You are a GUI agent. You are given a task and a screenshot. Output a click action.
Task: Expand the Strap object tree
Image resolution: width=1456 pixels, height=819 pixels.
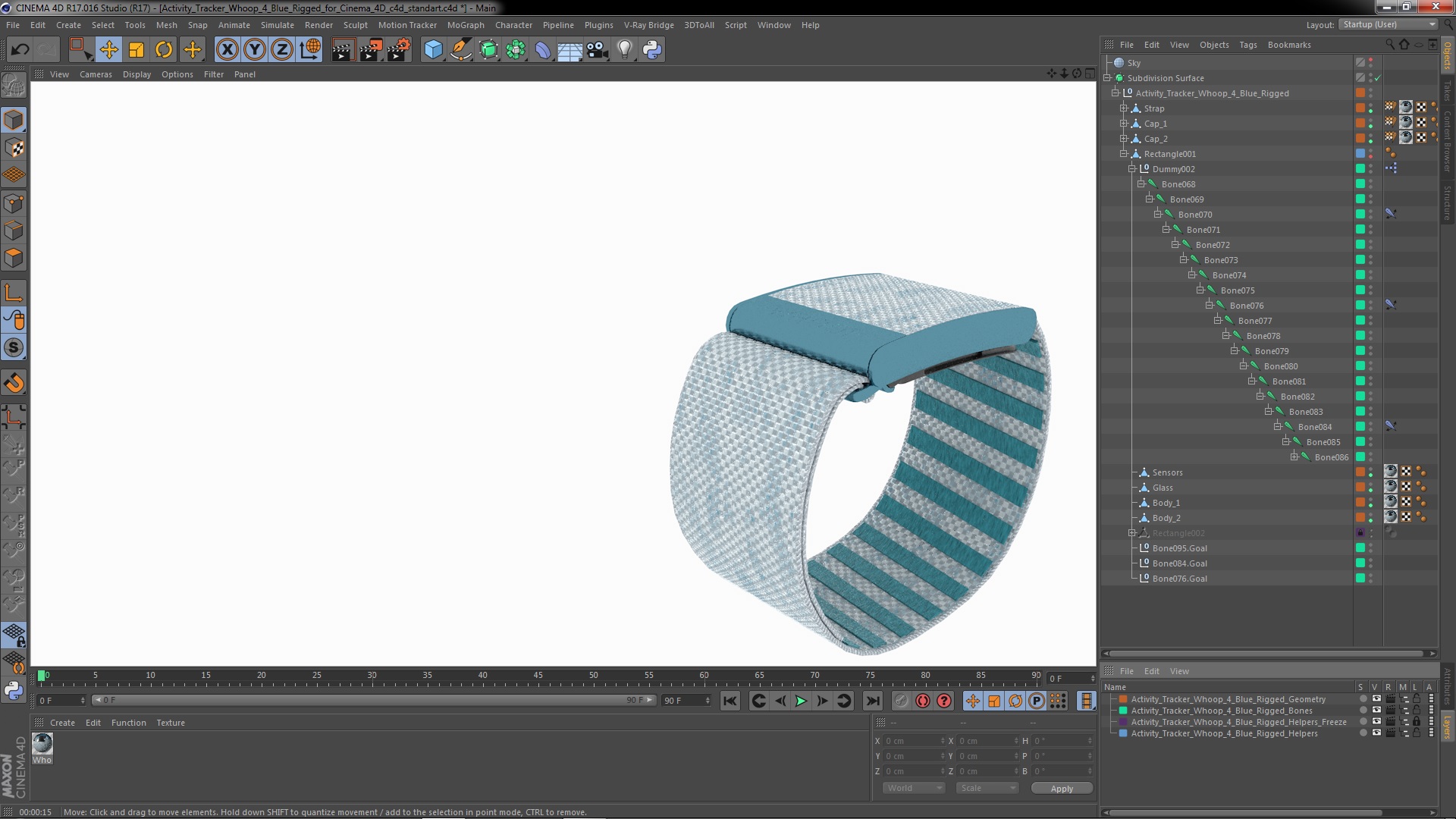(1124, 108)
